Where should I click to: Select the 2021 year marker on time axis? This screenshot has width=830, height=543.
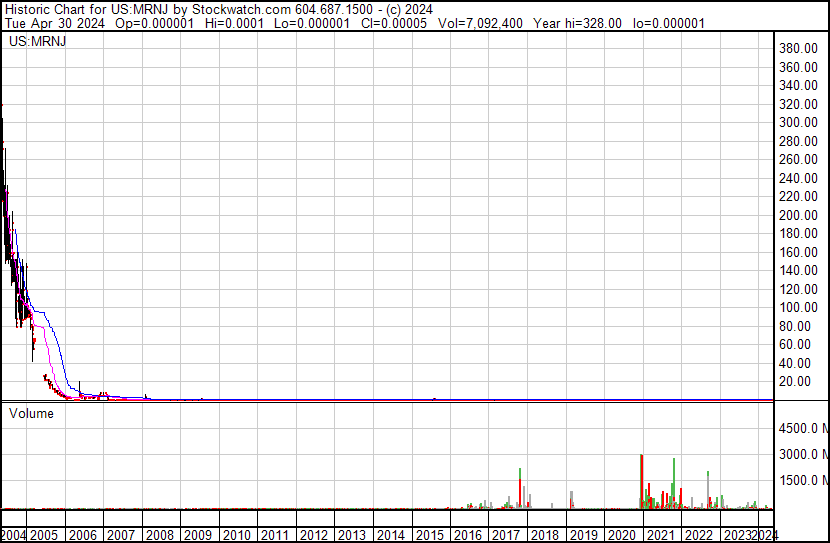[661, 534]
